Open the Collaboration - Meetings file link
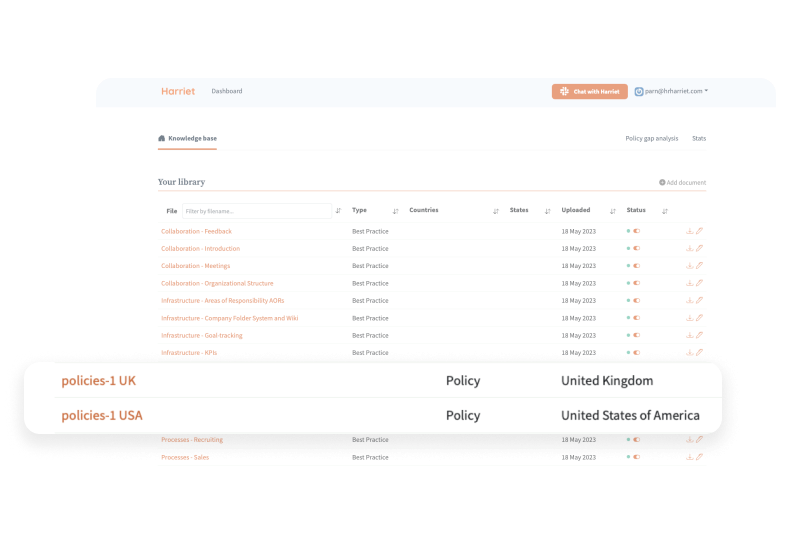Screen dimensions: 800x560 point(196,266)
